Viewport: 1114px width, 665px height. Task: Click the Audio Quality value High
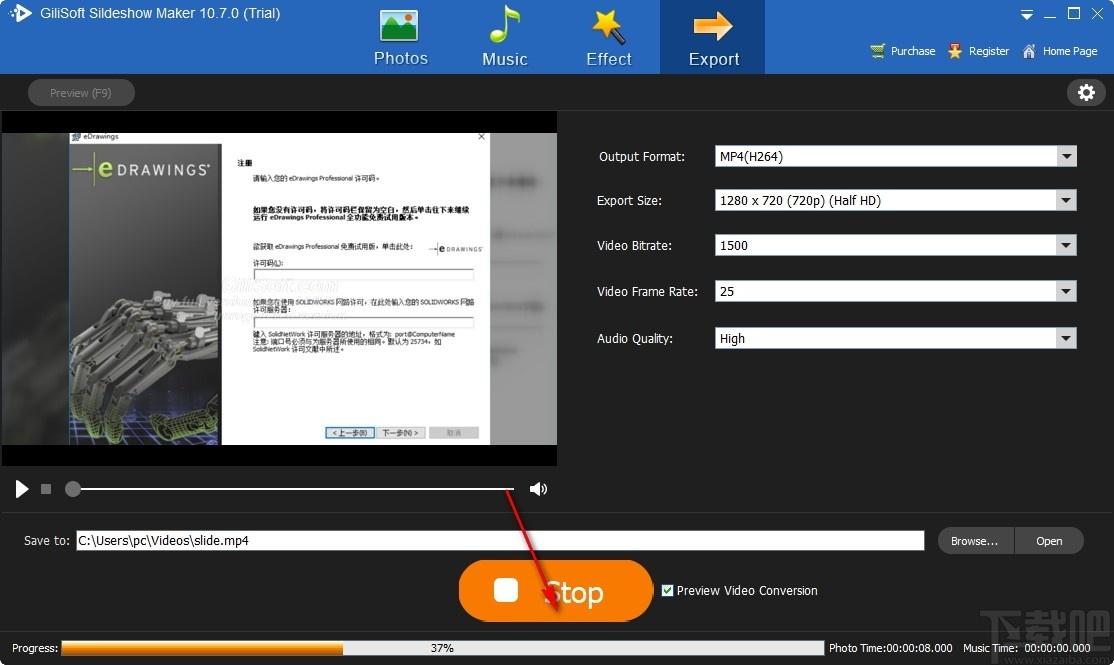tap(732, 338)
